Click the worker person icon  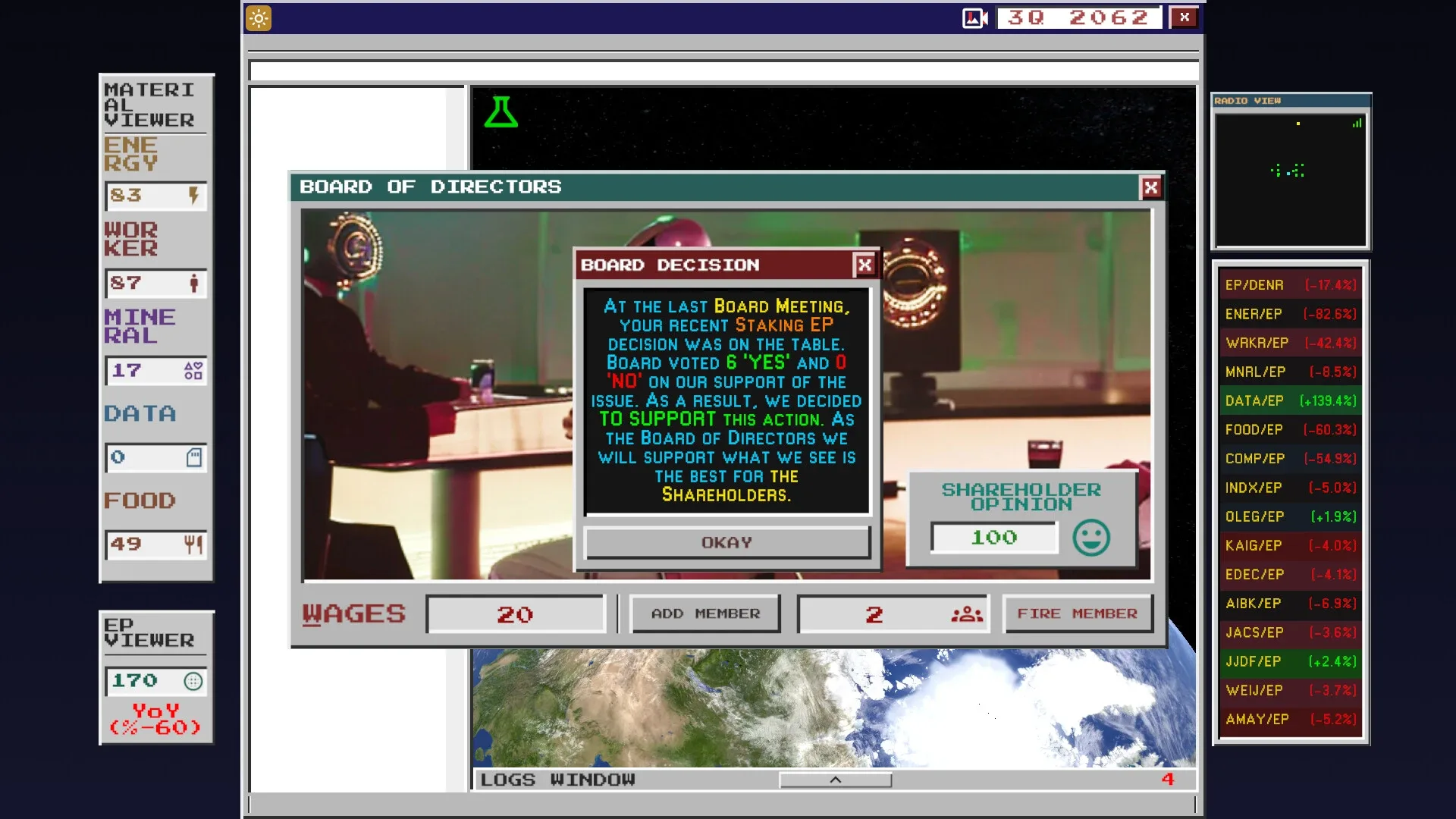[194, 284]
